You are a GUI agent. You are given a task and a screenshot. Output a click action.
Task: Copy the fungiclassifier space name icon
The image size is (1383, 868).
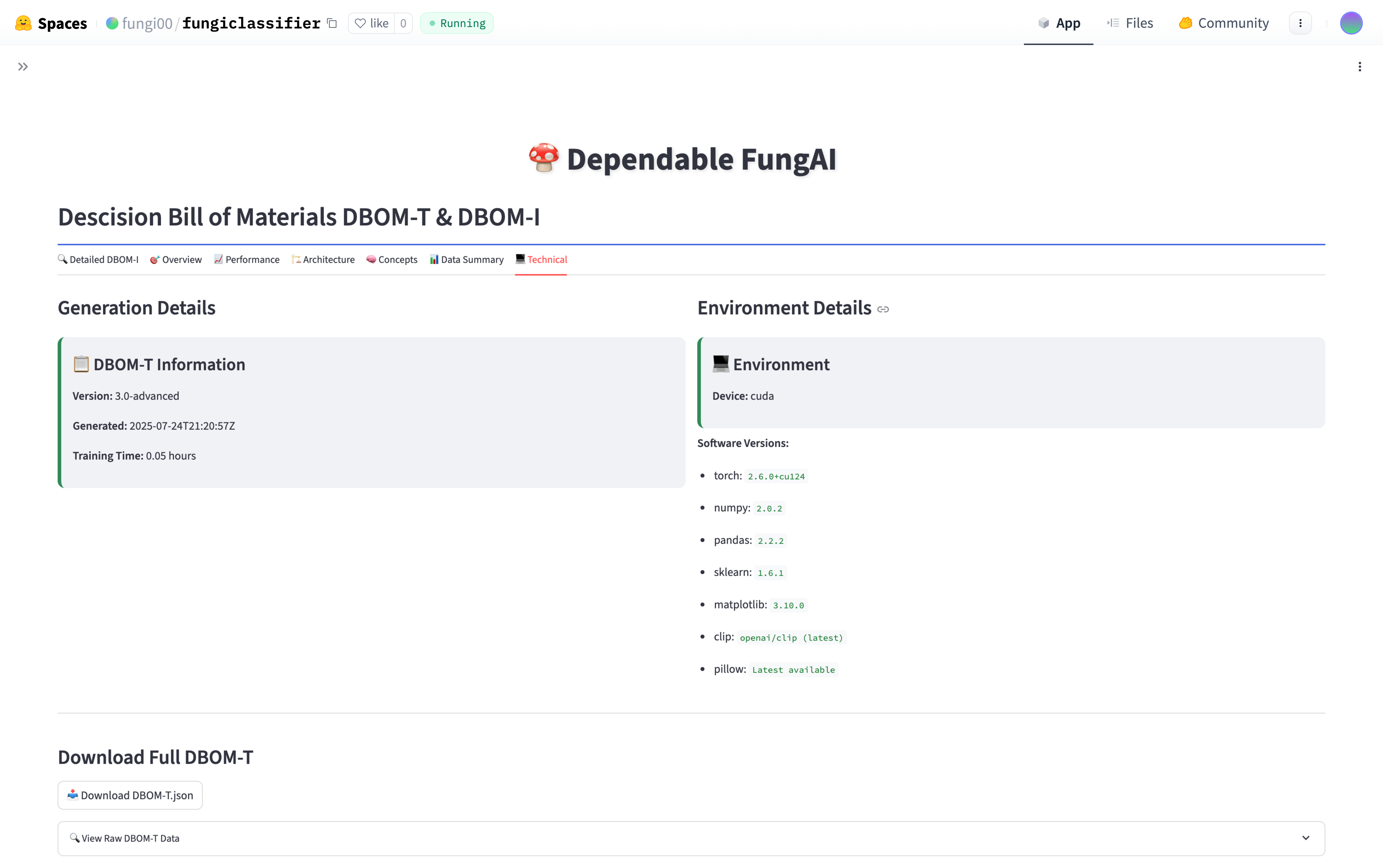[x=332, y=23]
